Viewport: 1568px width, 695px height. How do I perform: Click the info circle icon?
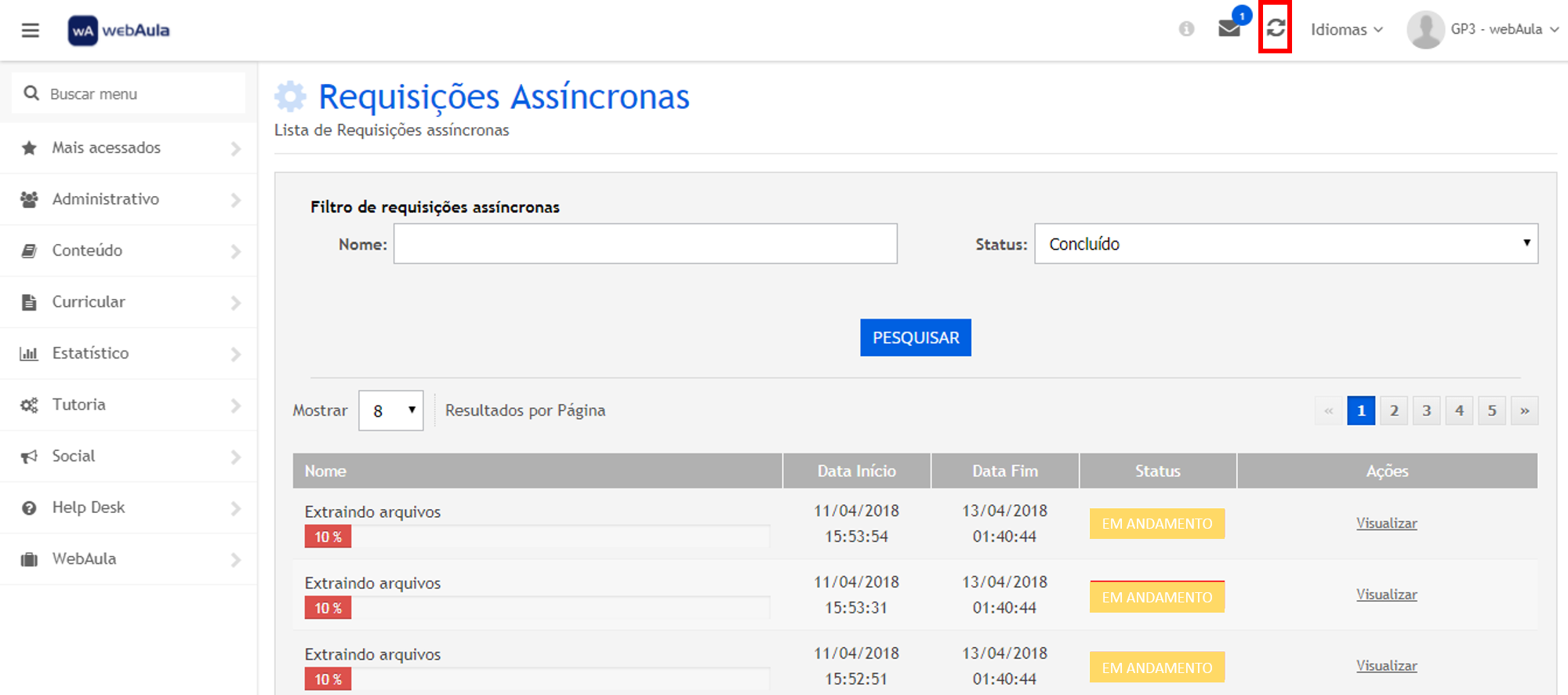tap(1186, 29)
